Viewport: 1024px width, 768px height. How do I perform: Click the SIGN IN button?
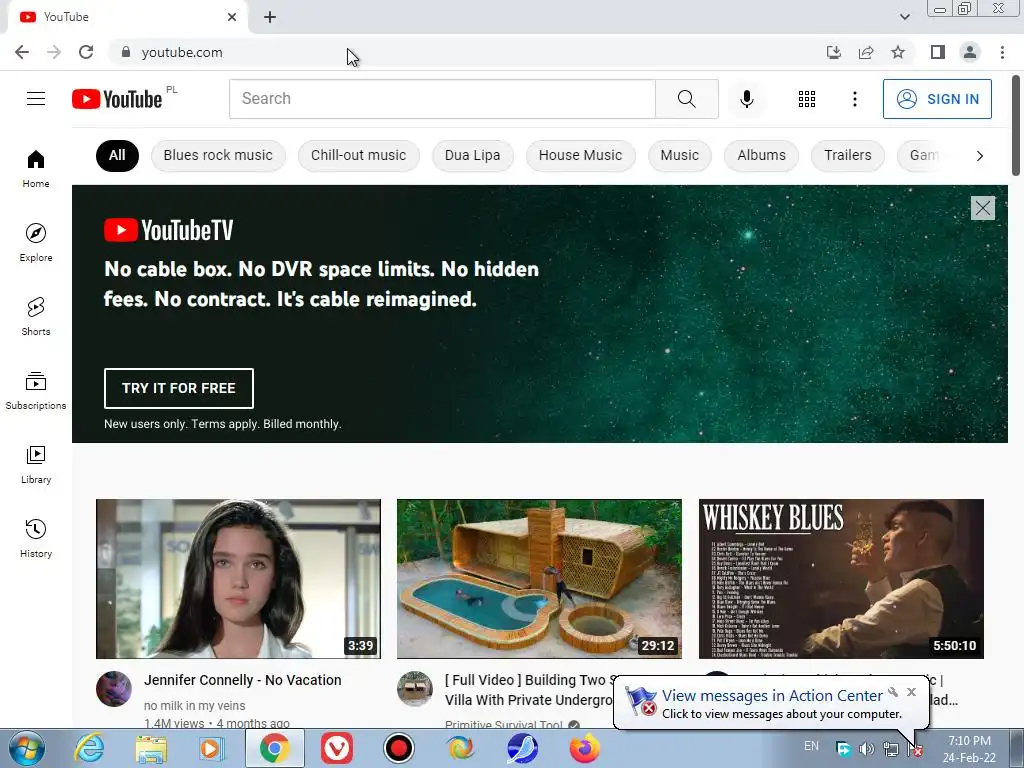937,99
